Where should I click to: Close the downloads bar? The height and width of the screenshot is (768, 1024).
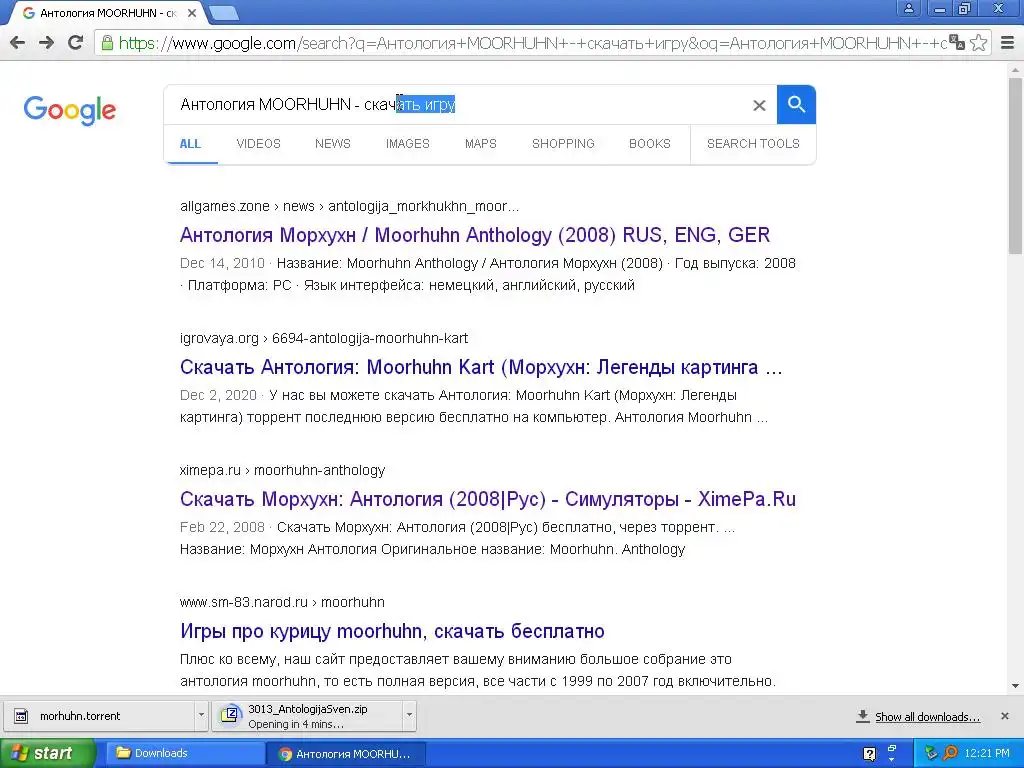(1004, 716)
